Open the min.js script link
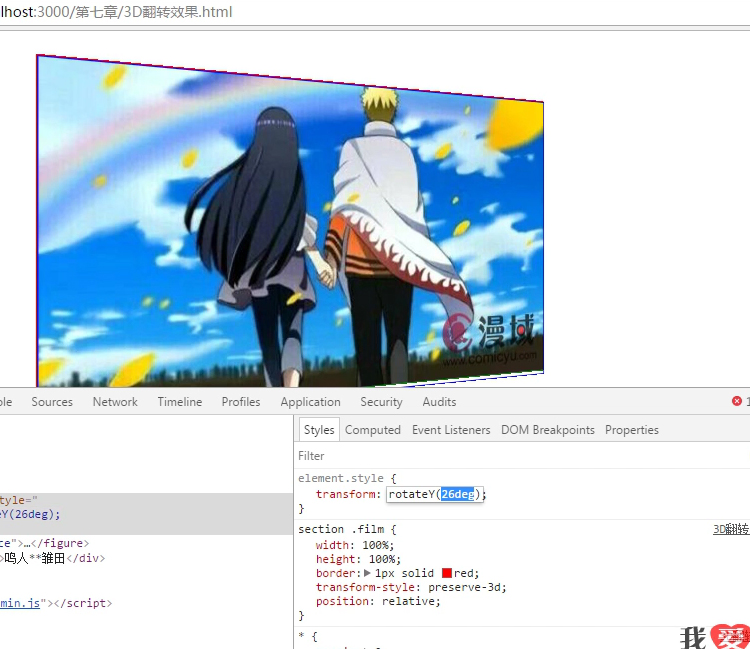Viewport: 750px width, 649px height. click(20, 603)
